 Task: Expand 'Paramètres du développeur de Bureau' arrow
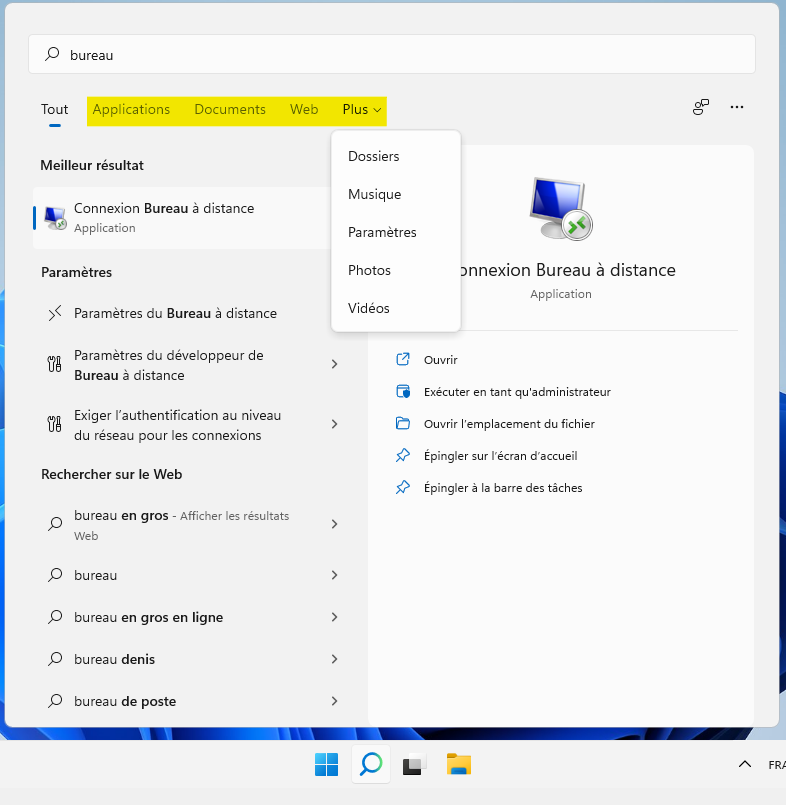click(x=335, y=365)
